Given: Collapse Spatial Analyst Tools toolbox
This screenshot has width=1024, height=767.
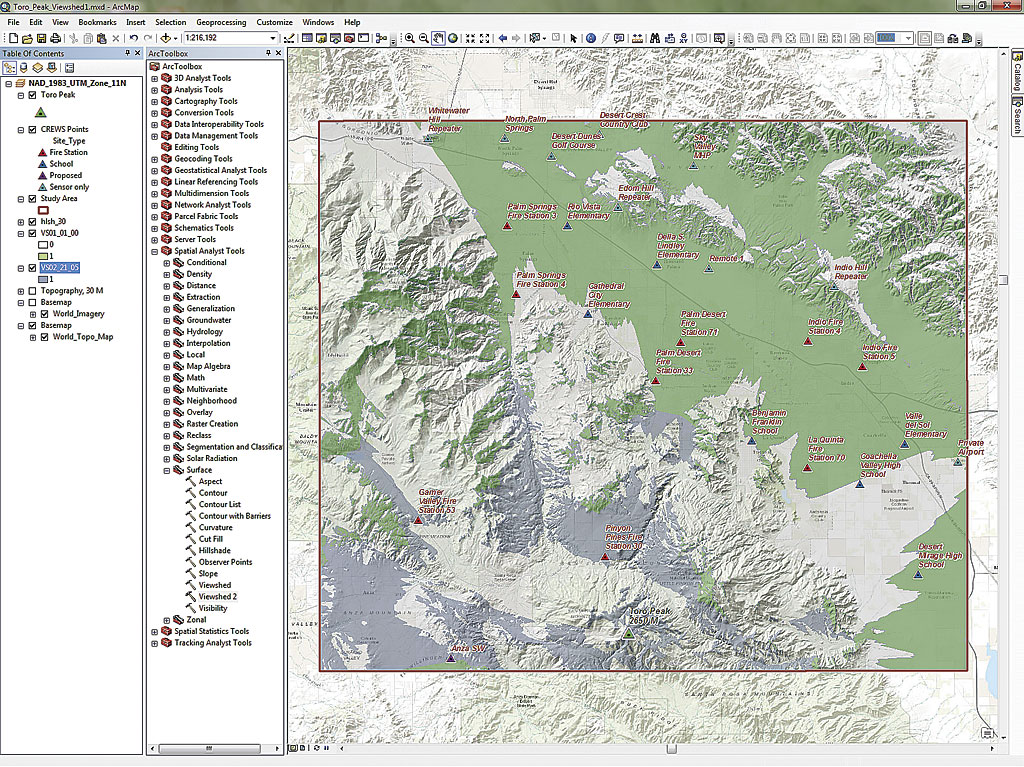Looking at the screenshot, I should tap(155, 252).
